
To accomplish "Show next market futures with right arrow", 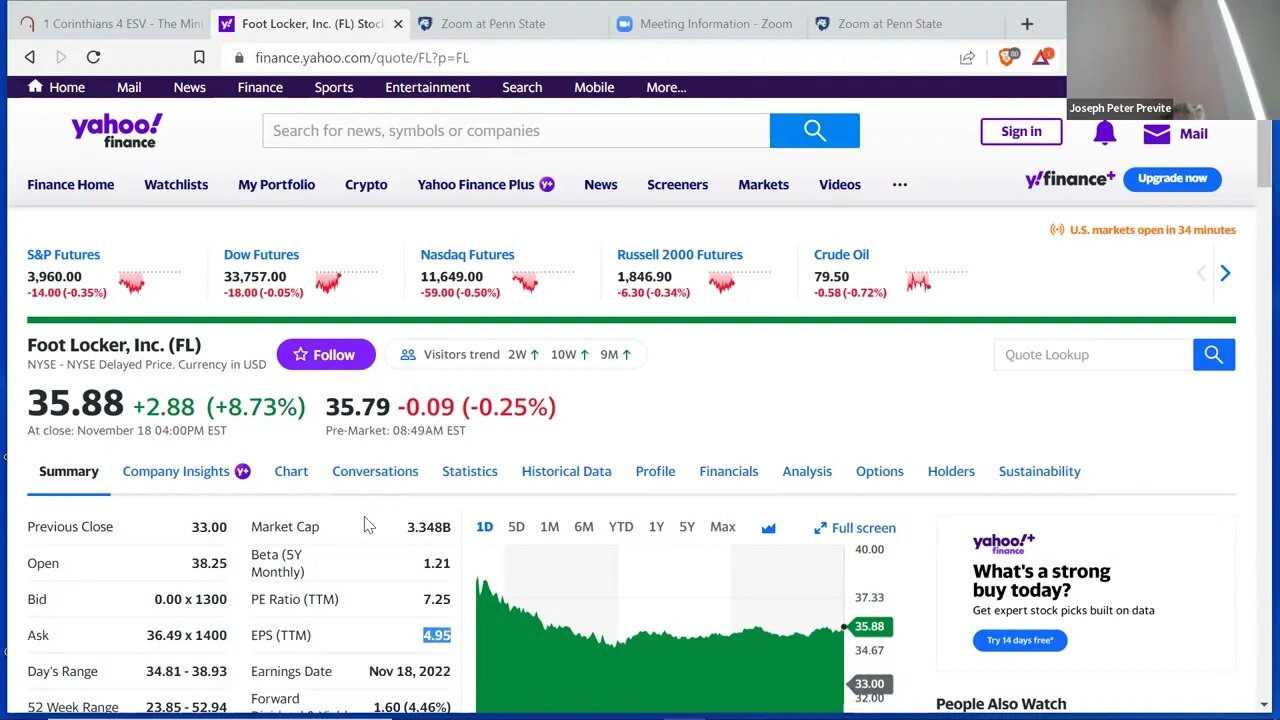I will [1225, 273].
